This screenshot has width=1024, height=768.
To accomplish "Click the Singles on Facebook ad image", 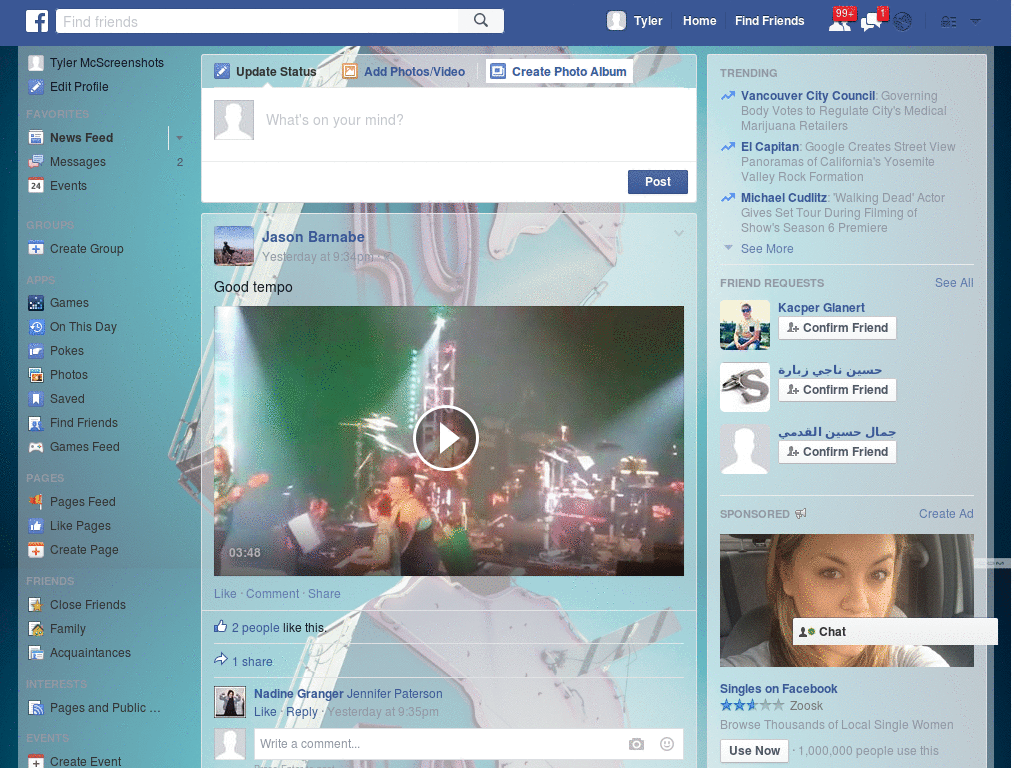I will pos(846,601).
